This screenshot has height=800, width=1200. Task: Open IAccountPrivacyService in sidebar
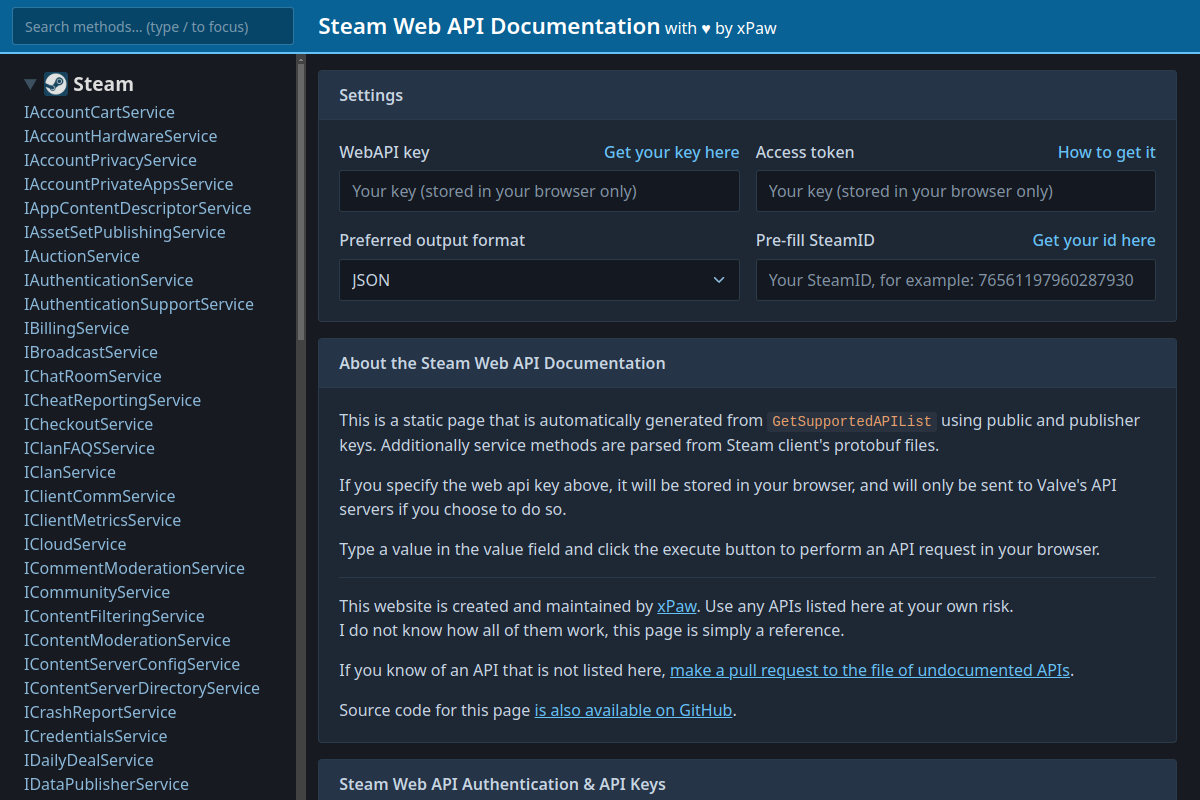click(x=110, y=160)
